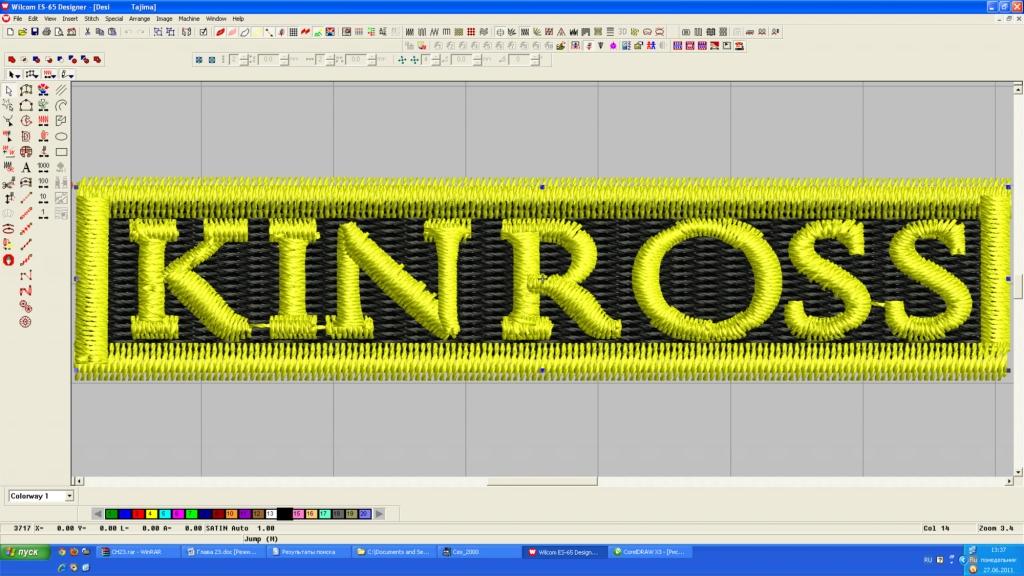1024x576 pixels.
Task: Select the Lettering 'A' tool
Action: pos(26,167)
